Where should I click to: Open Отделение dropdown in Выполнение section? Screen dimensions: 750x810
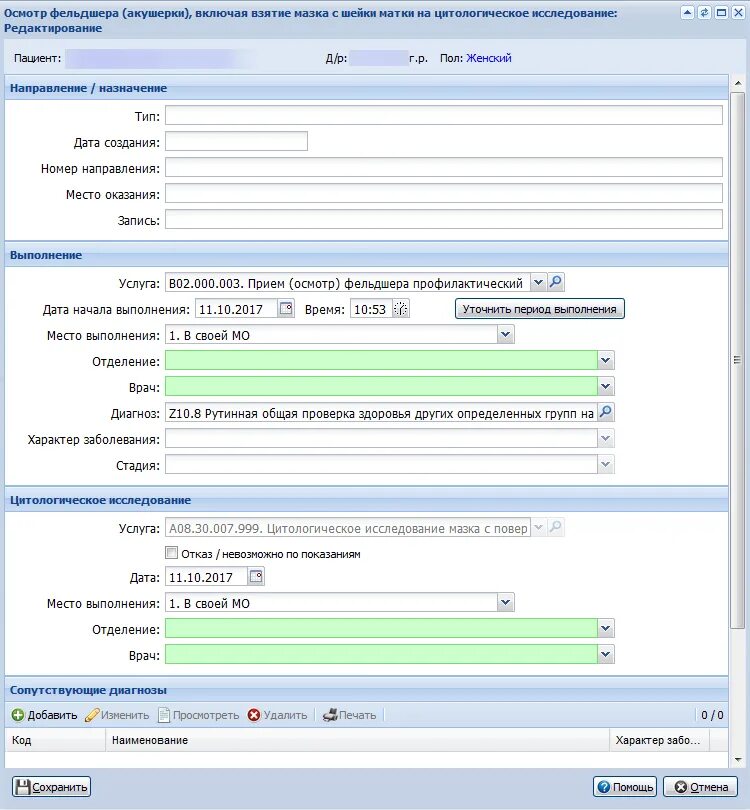(605, 361)
